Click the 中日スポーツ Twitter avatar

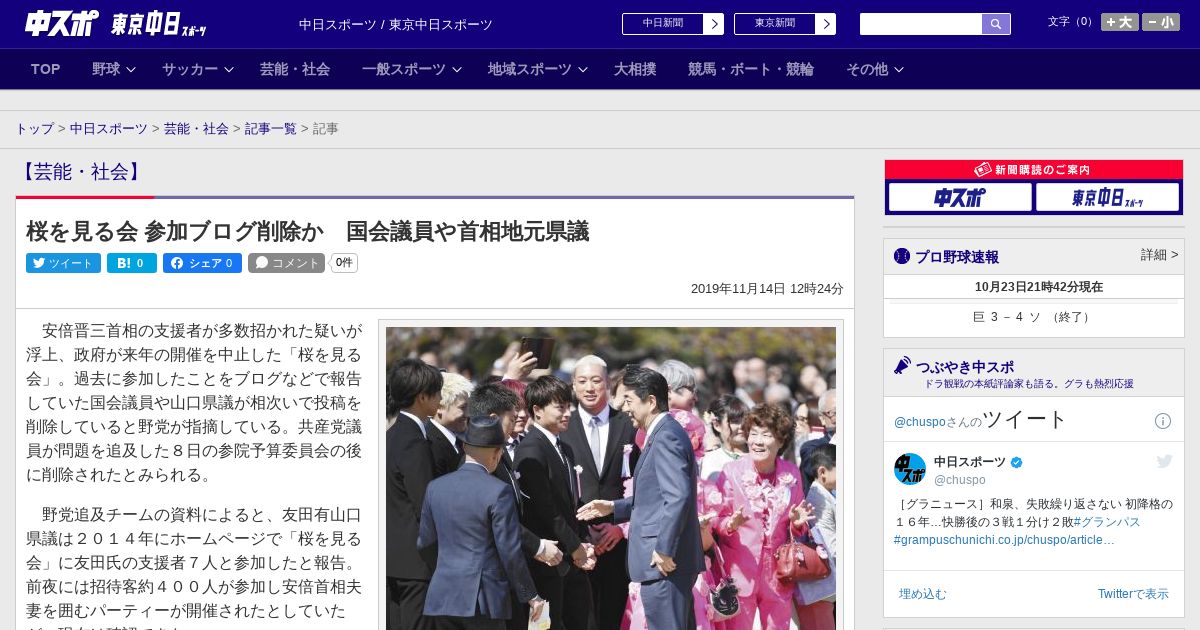(x=910, y=469)
